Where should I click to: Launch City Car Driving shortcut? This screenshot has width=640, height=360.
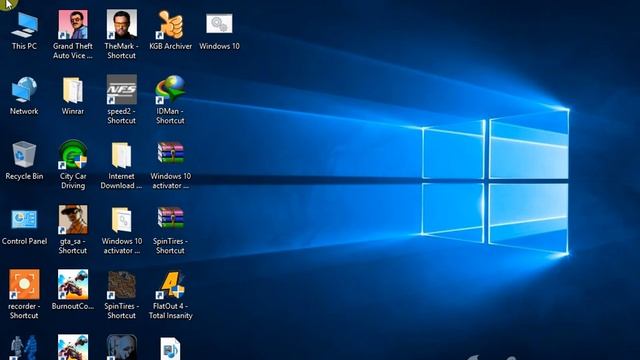(73, 154)
